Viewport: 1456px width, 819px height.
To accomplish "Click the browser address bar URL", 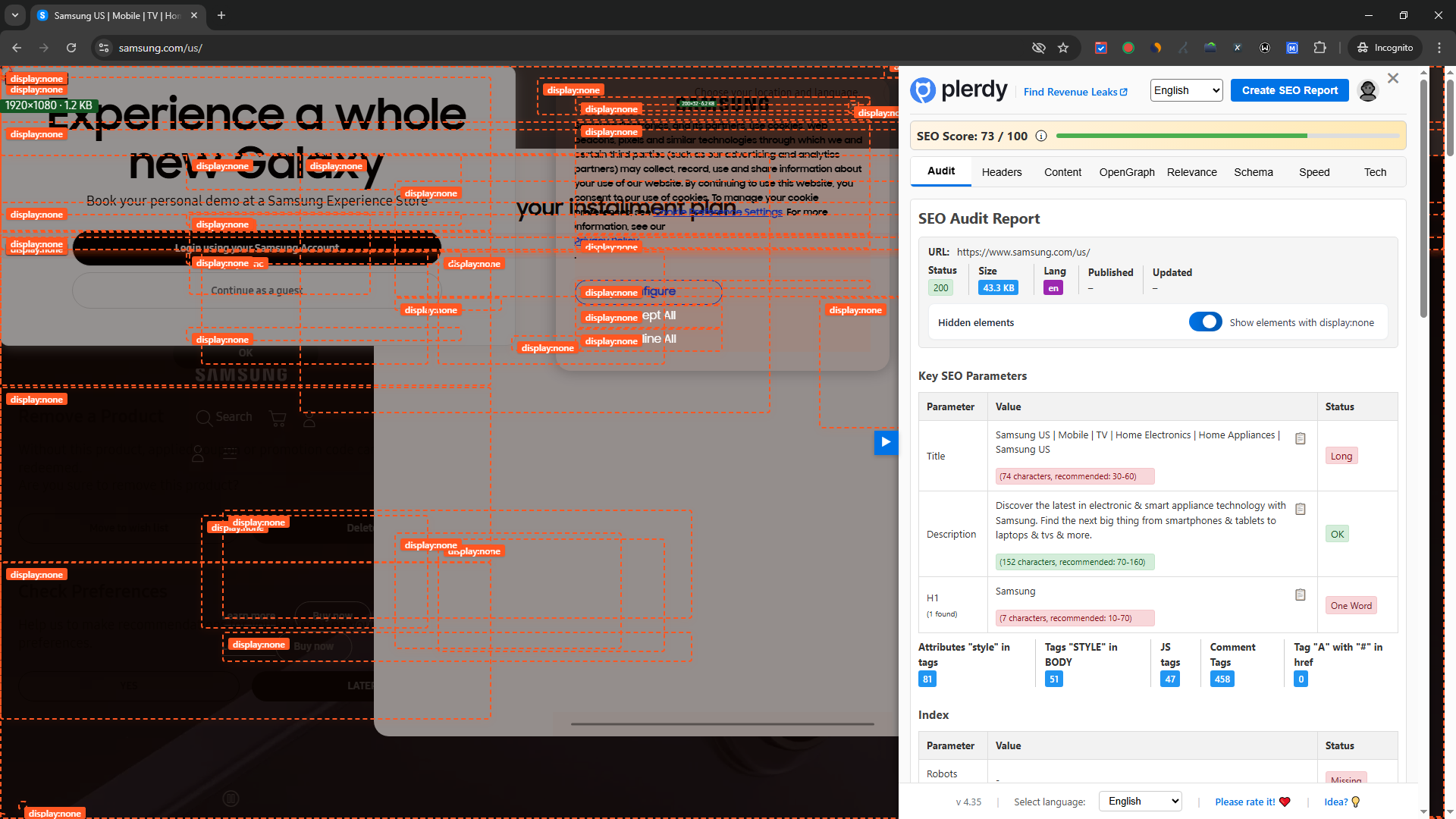I will pyautogui.click(x=160, y=48).
